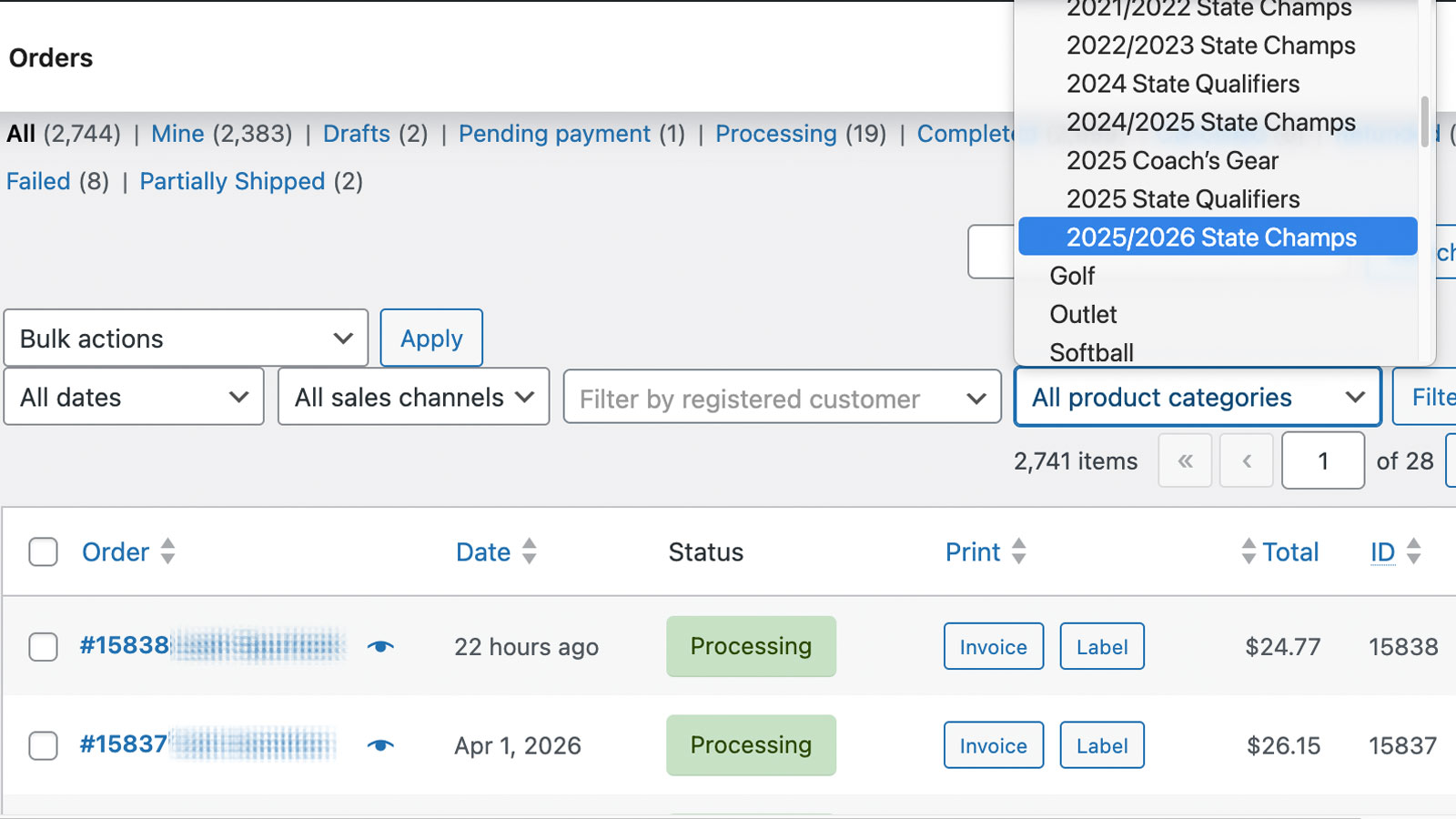Sort using the Order column sort arrows
The height and width of the screenshot is (819, 1456).
click(x=169, y=551)
